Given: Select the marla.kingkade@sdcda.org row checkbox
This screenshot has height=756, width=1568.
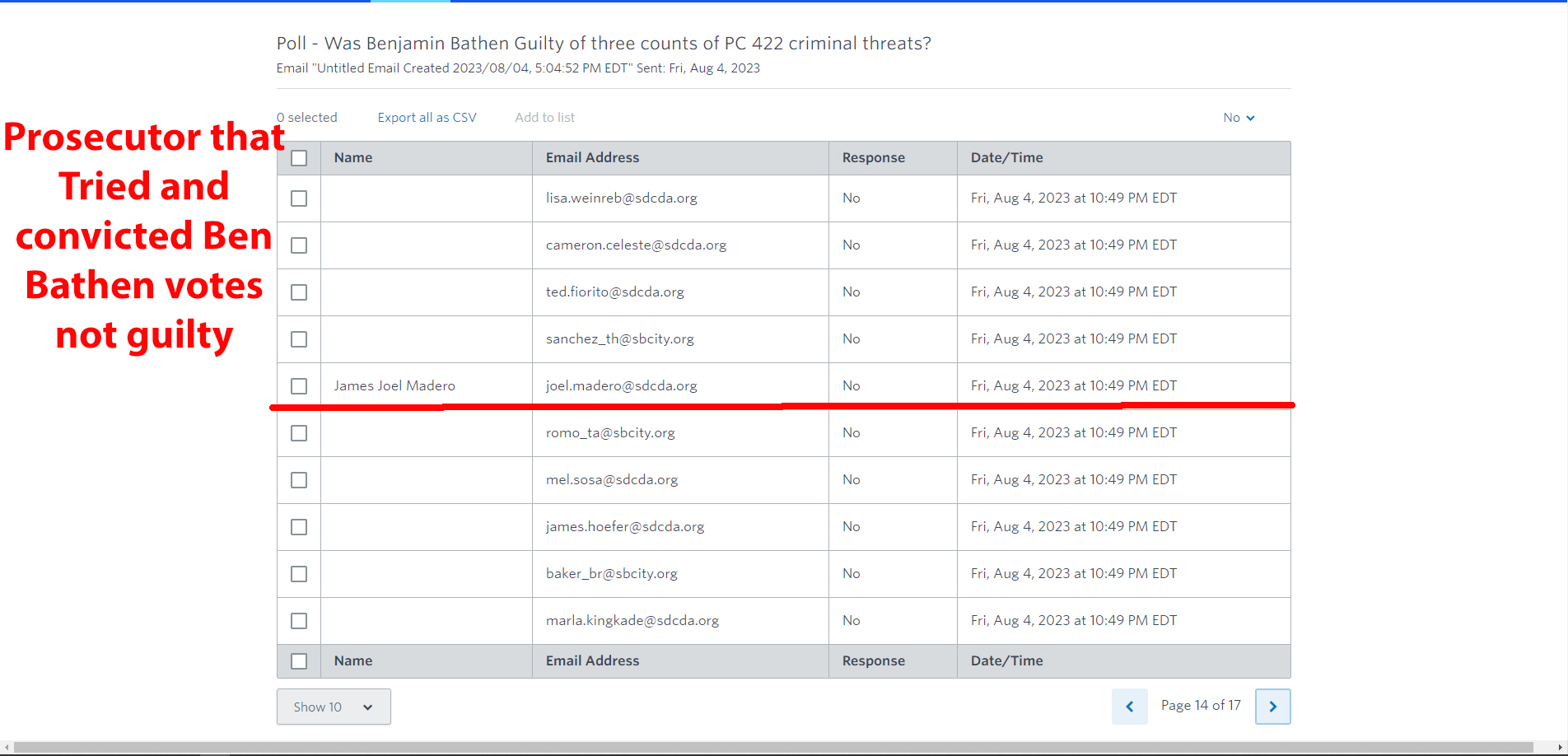Looking at the screenshot, I should [299, 621].
